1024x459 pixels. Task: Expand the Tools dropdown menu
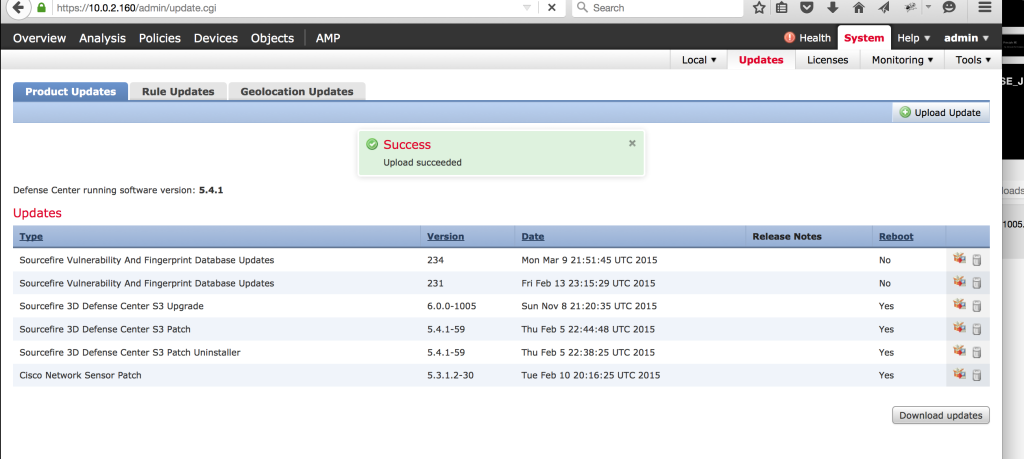click(x=973, y=60)
